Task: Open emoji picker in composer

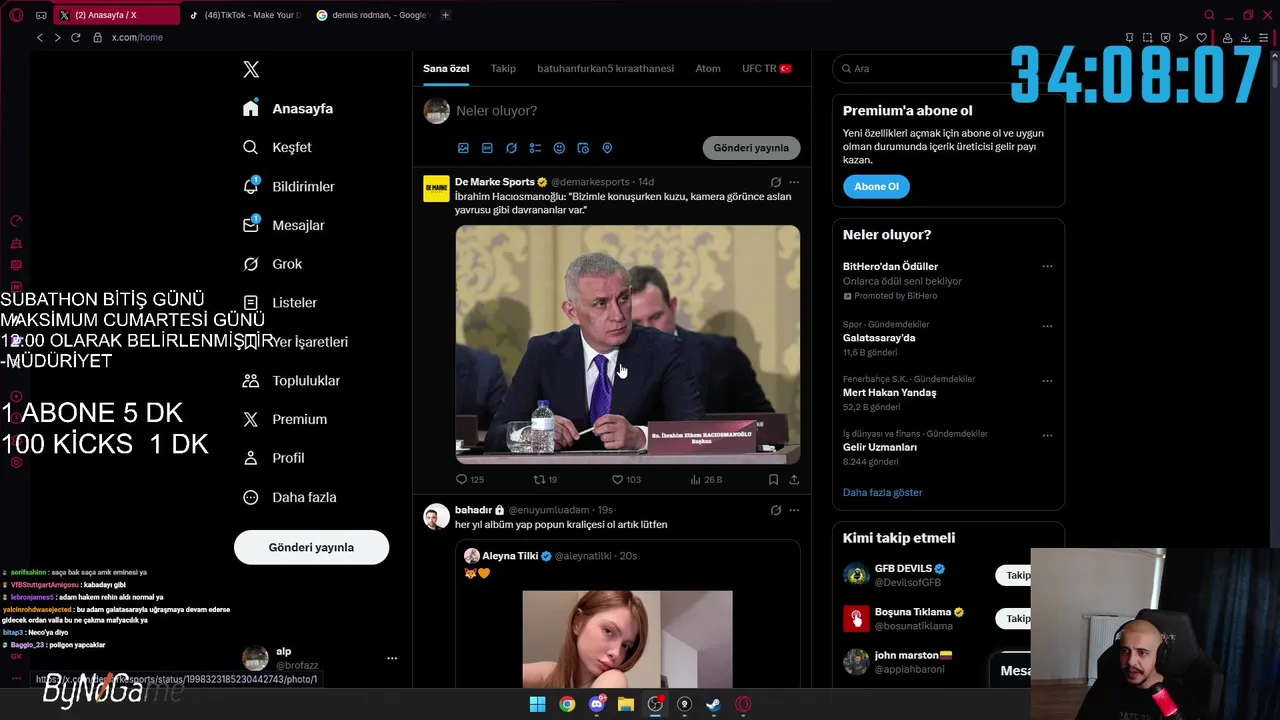Action: pyautogui.click(x=559, y=148)
